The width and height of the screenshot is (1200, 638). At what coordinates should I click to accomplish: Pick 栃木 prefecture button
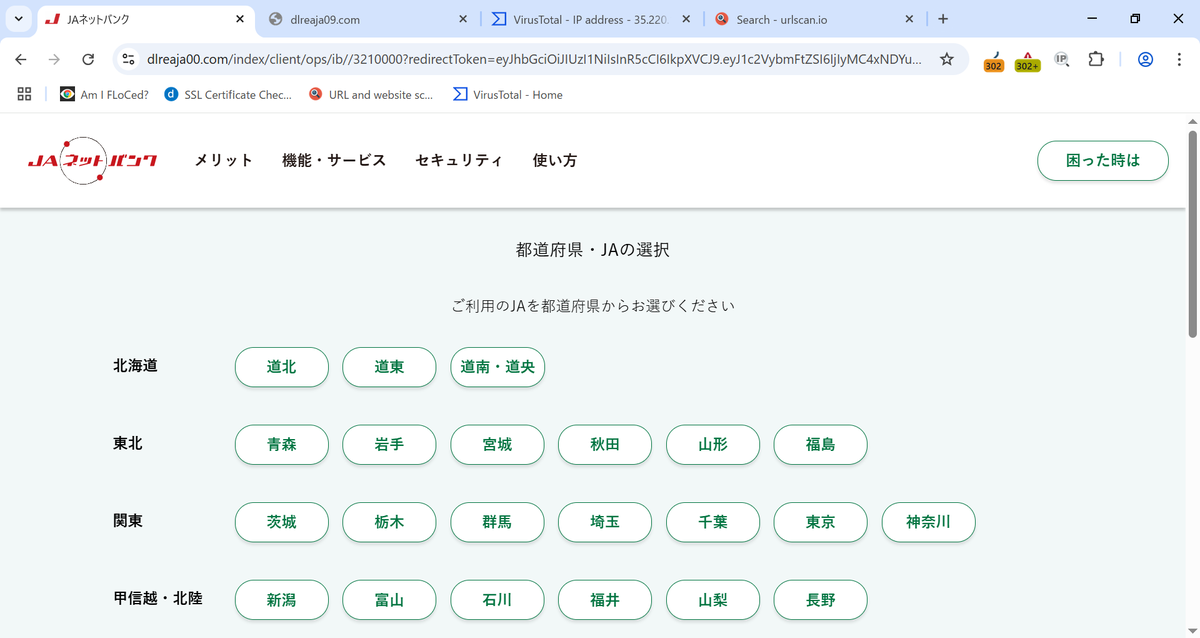(389, 522)
